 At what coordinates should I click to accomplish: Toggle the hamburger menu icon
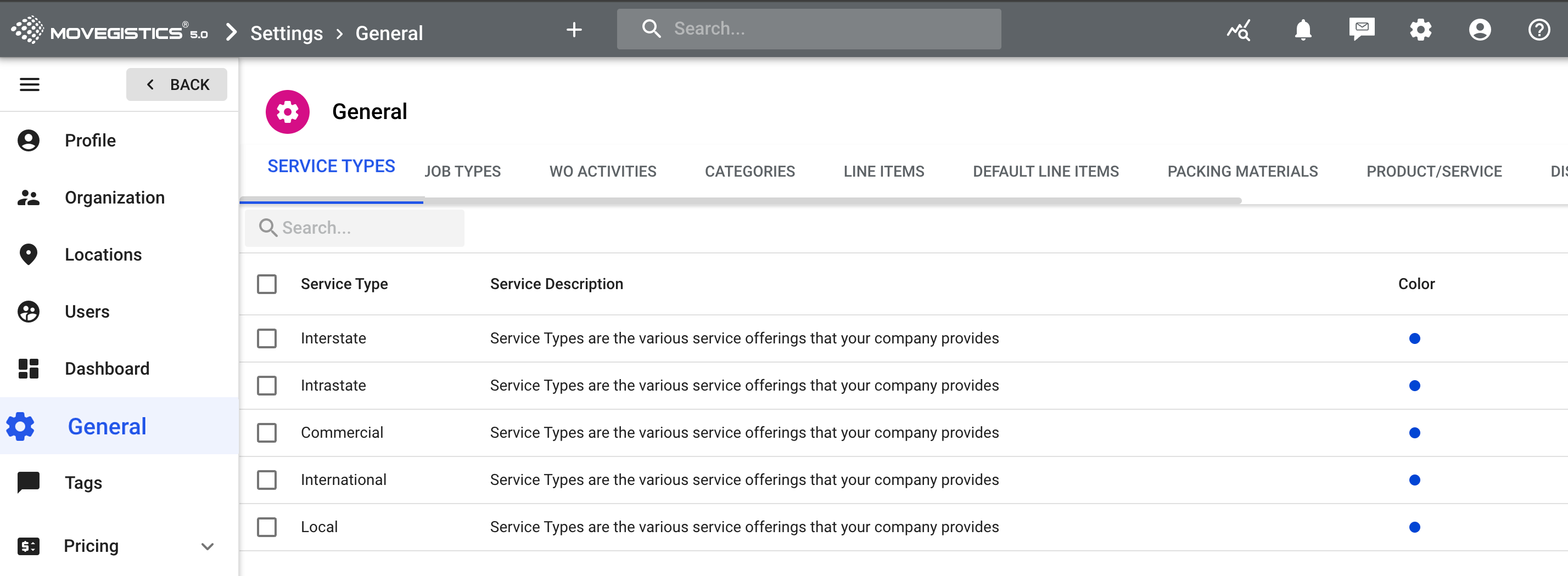click(29, 84)
